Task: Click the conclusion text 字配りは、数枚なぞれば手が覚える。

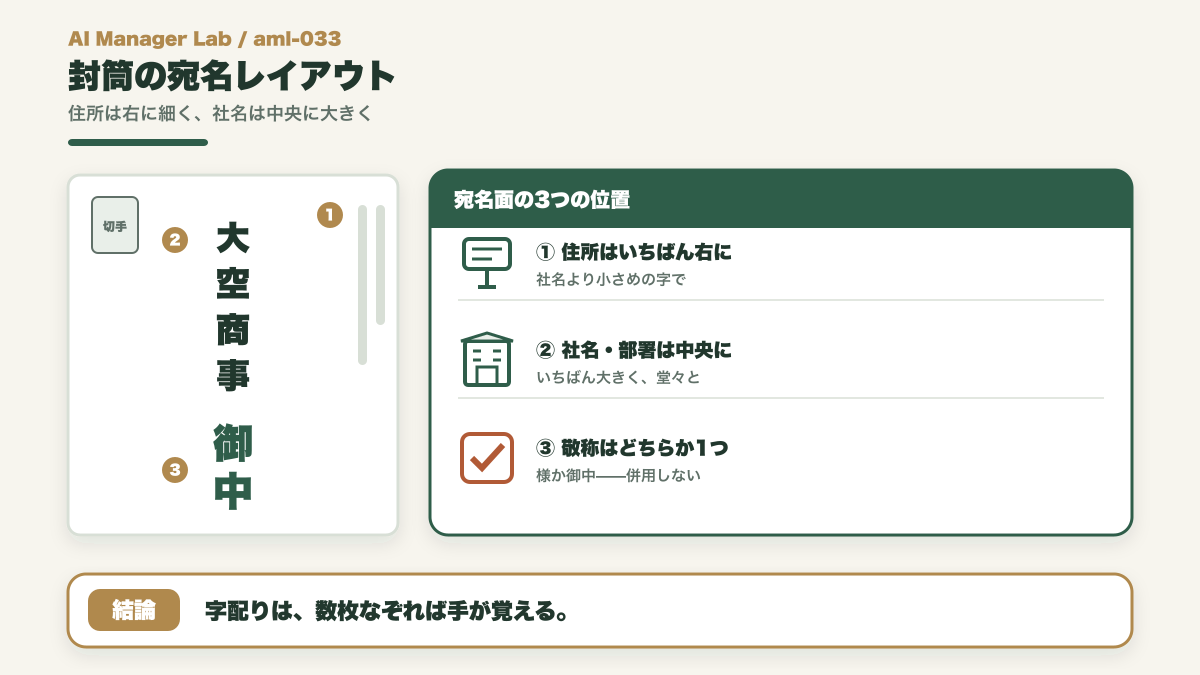Action: pos(387,610)
